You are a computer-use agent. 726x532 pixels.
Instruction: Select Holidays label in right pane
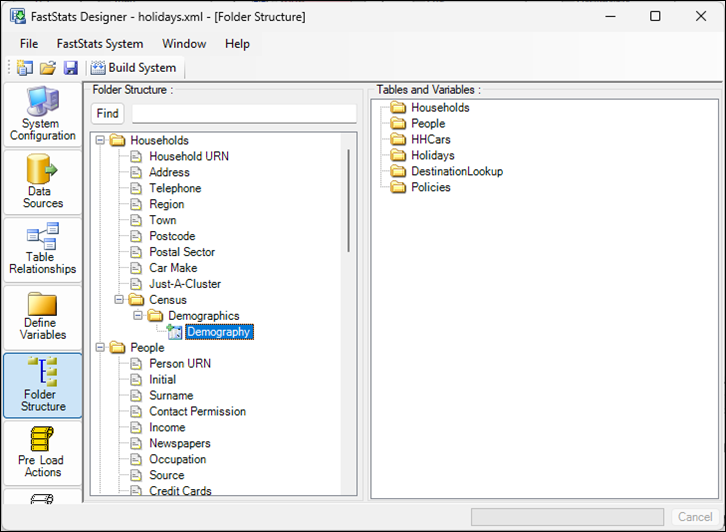click(x=433, y=155)
